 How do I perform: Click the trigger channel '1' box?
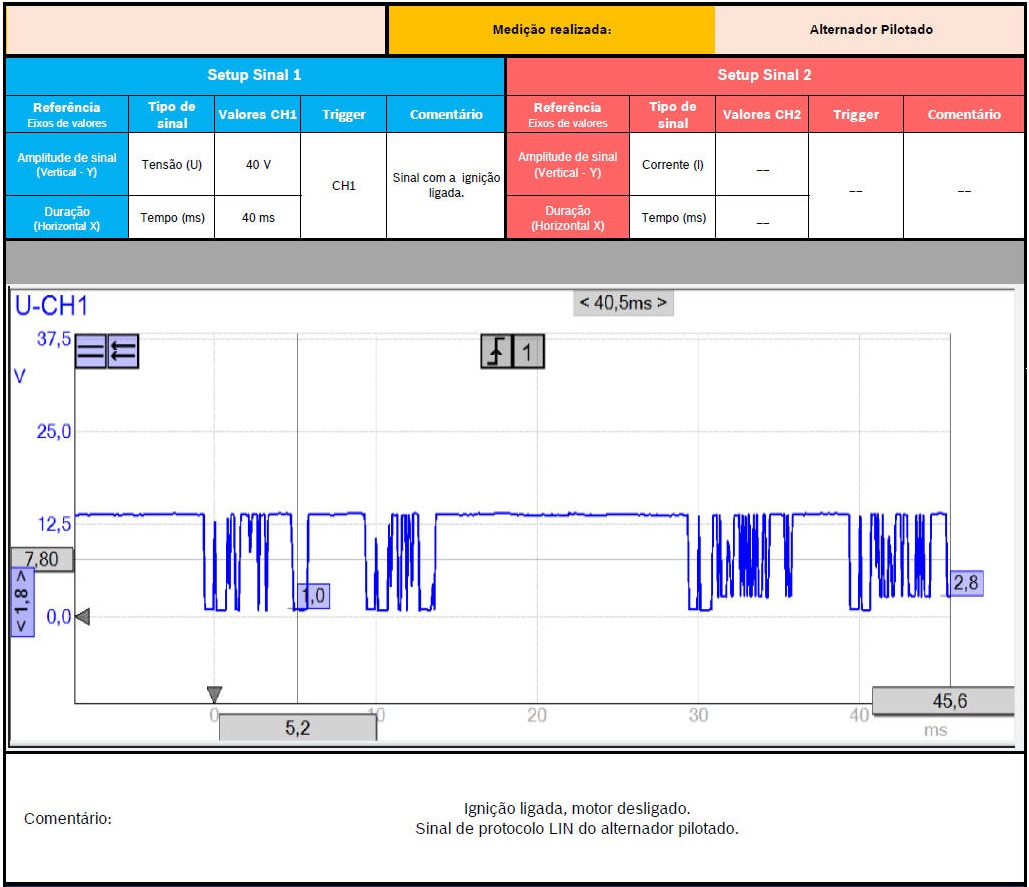(529, 351)
